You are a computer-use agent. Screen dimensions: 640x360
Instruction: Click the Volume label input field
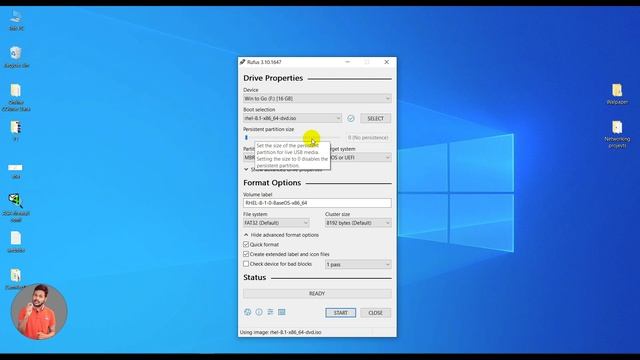pos(317,203)
